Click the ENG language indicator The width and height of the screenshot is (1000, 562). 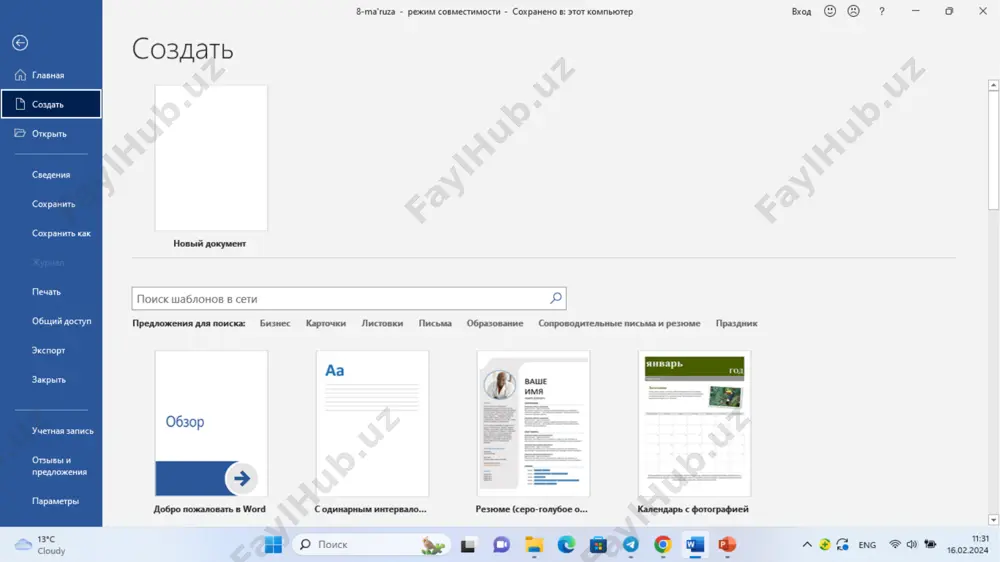pyautogui.click(x=867, y=545)
